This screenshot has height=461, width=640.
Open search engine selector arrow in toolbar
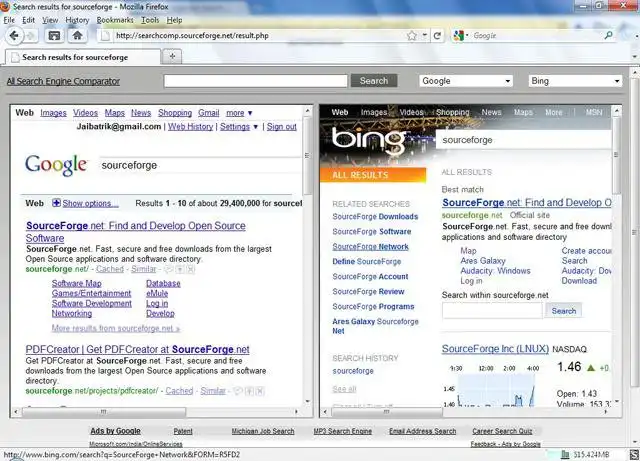coord(467,36)
